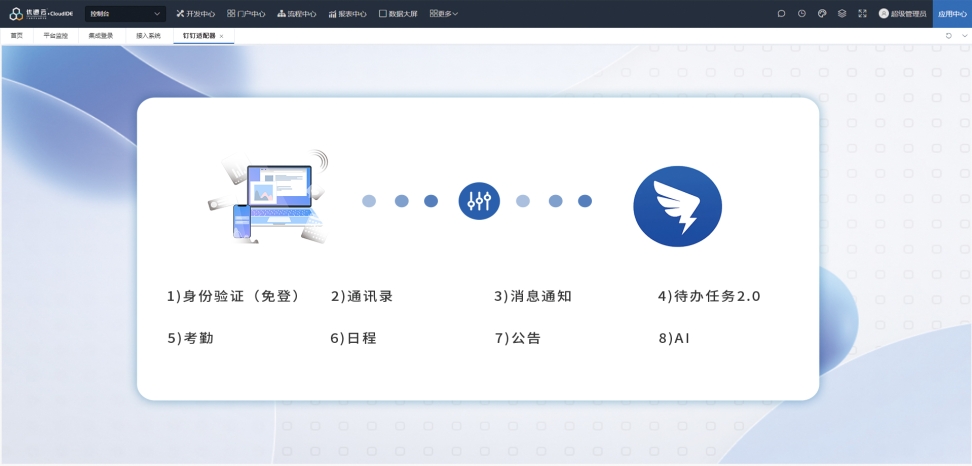Switch to the 集成登录 tab
The width and height of the screenshot is (972, 466).
click(x=101, y=36)
